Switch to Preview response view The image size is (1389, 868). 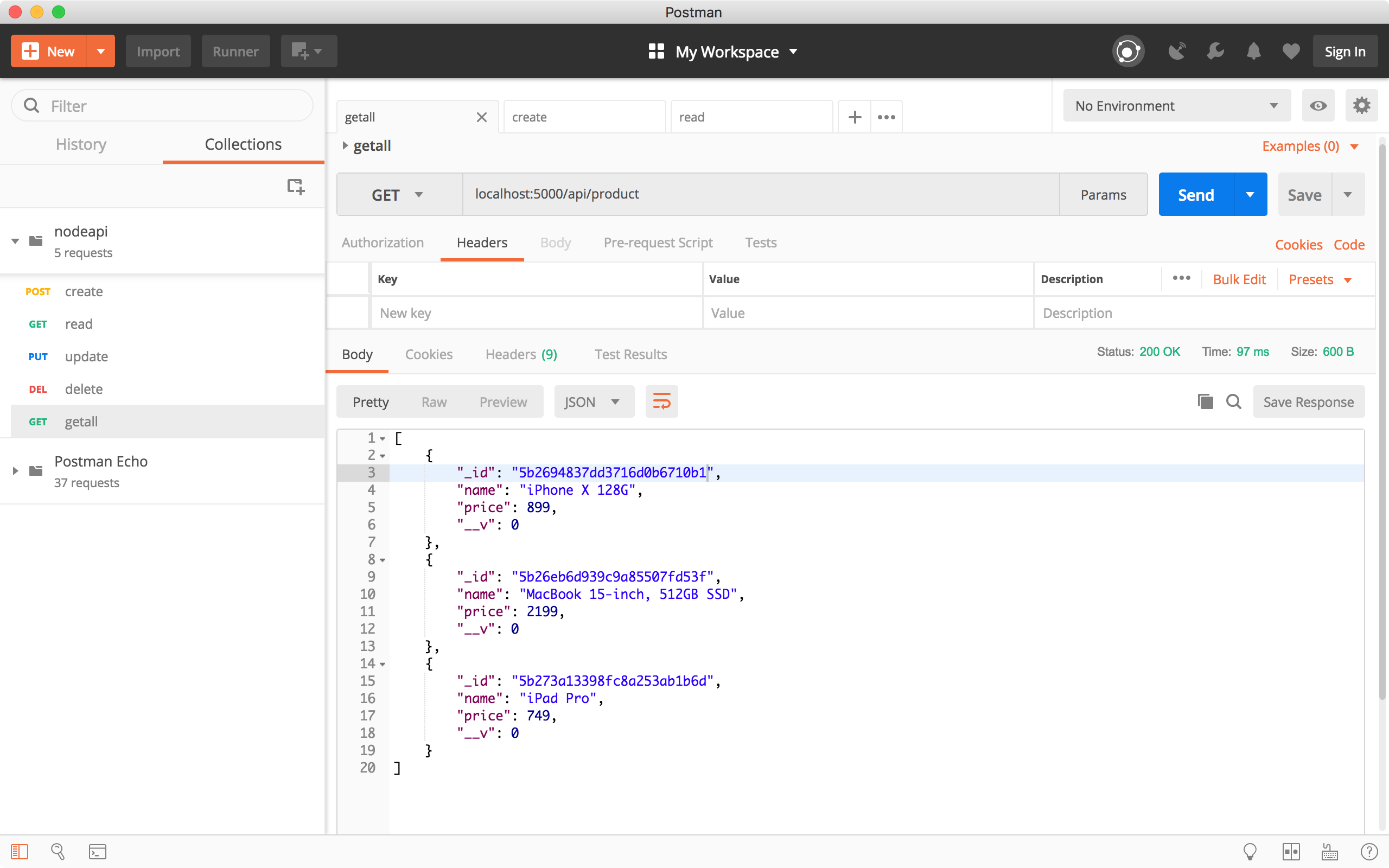pos(503,402)
